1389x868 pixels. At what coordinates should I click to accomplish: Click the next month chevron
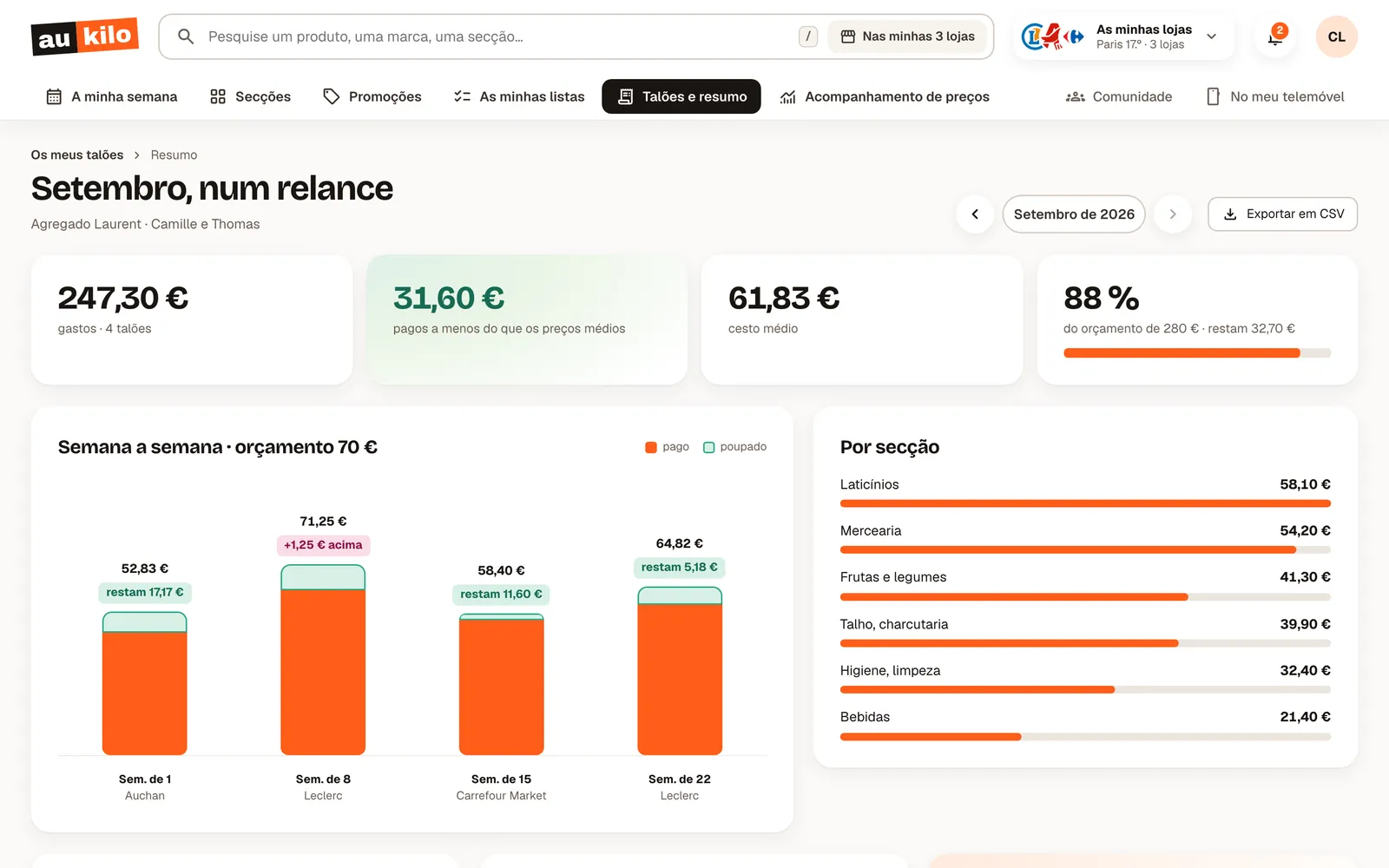click(x=1173, y=214)
